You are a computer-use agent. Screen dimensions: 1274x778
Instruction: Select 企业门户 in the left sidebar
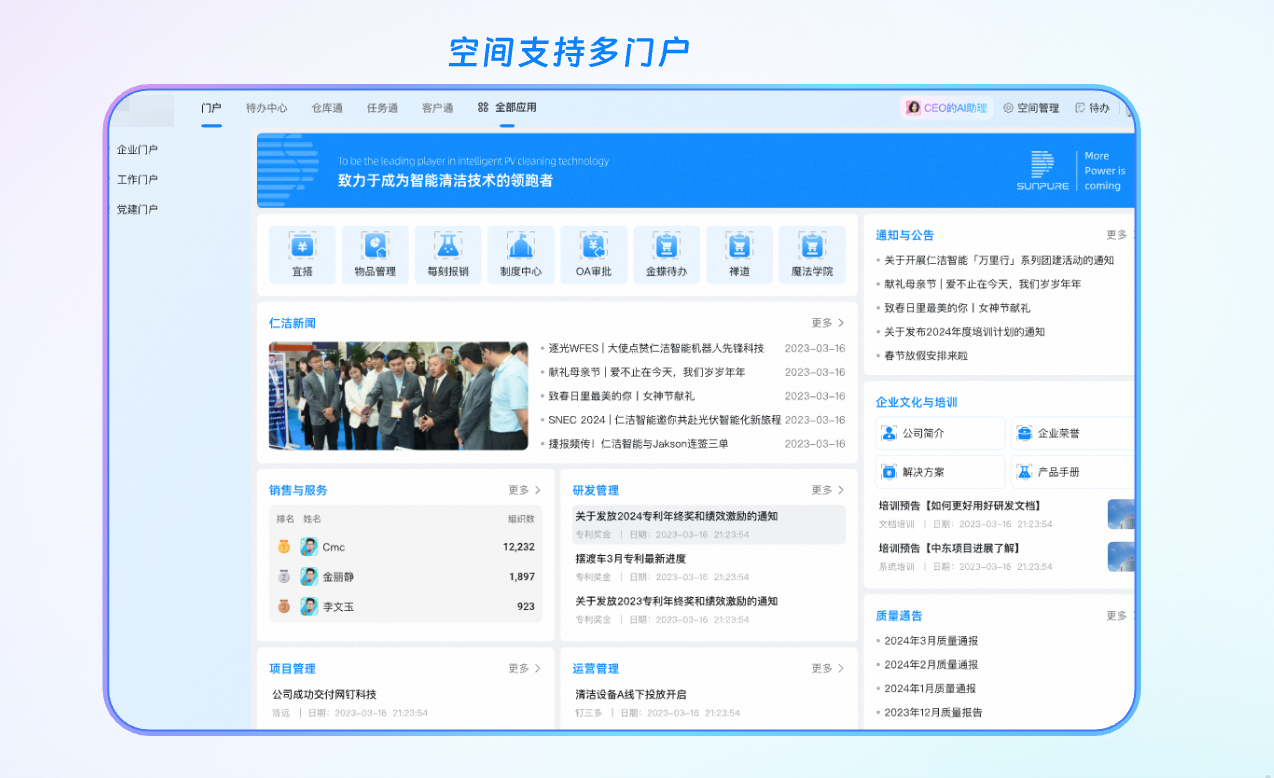click(x=137, y=150)
